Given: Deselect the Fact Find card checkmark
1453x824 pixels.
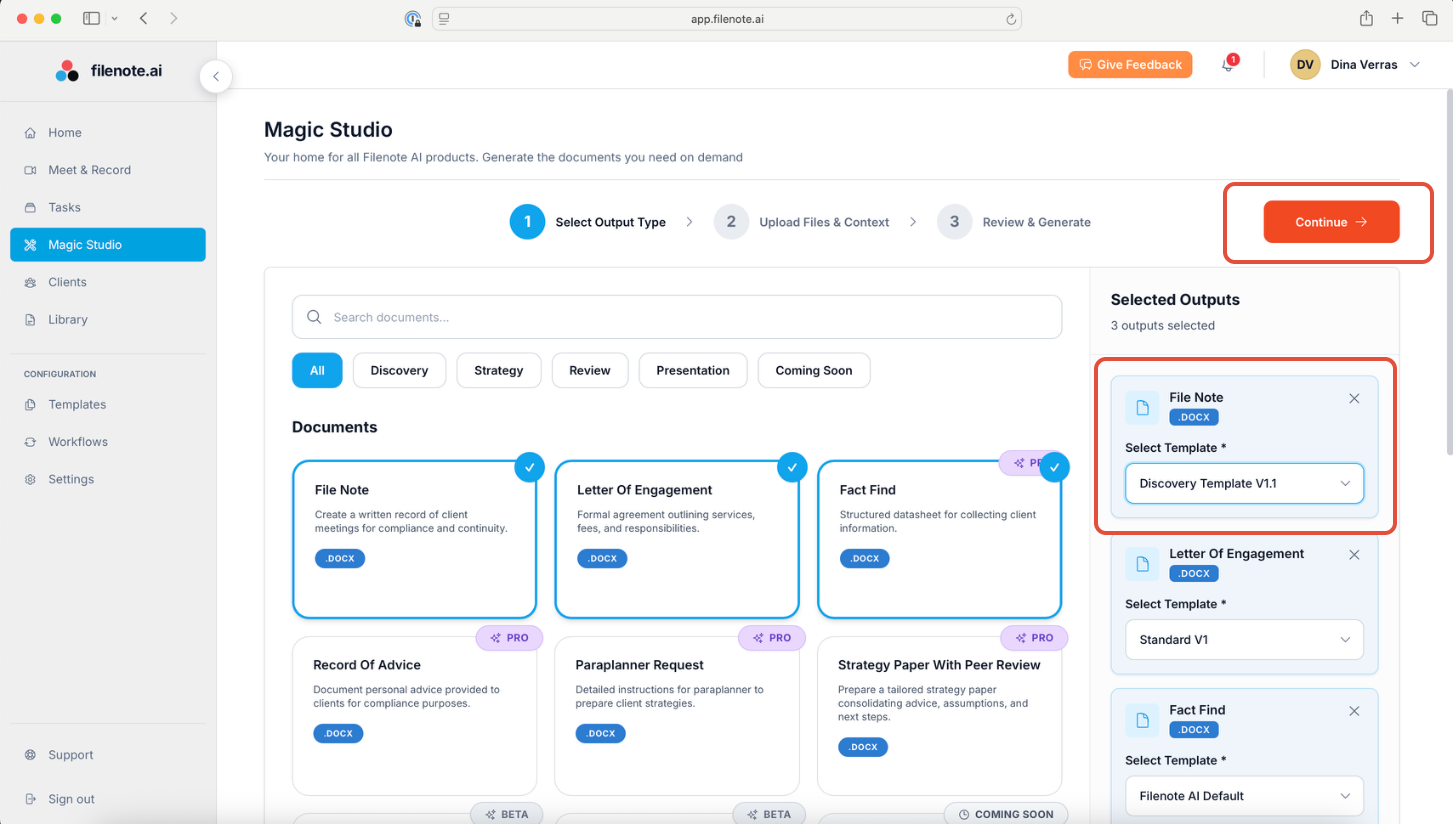Looking at the screenshot, I should (x=1055, y=467).
